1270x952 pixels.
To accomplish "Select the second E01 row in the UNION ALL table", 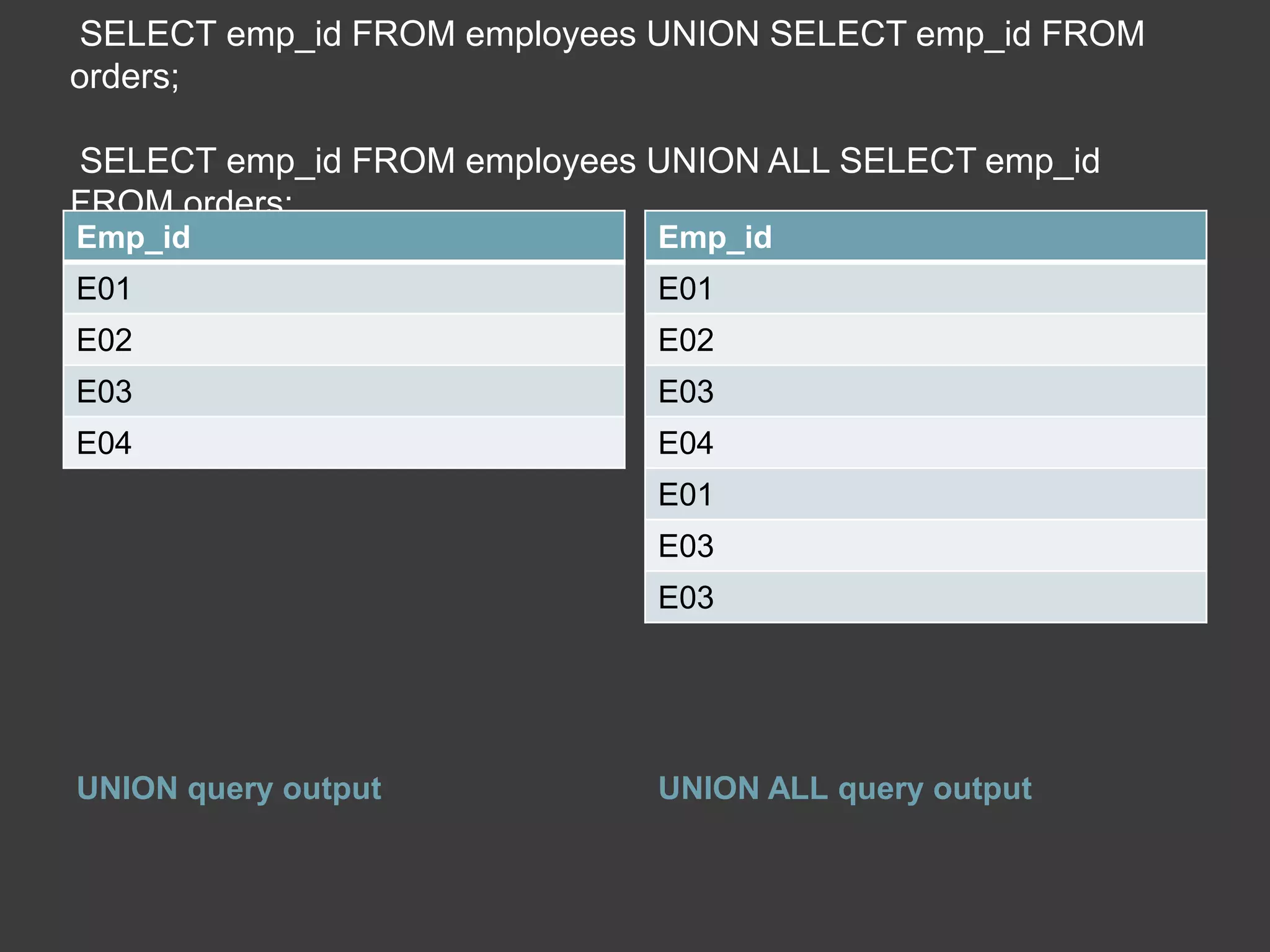I will [926, 494].
